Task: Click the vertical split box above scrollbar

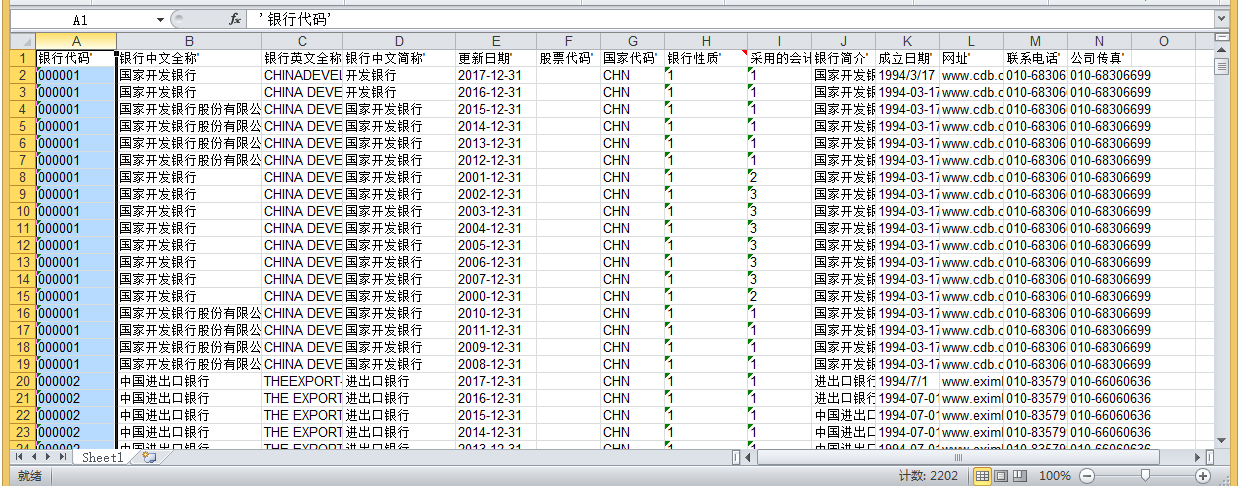Action: 1221,38
